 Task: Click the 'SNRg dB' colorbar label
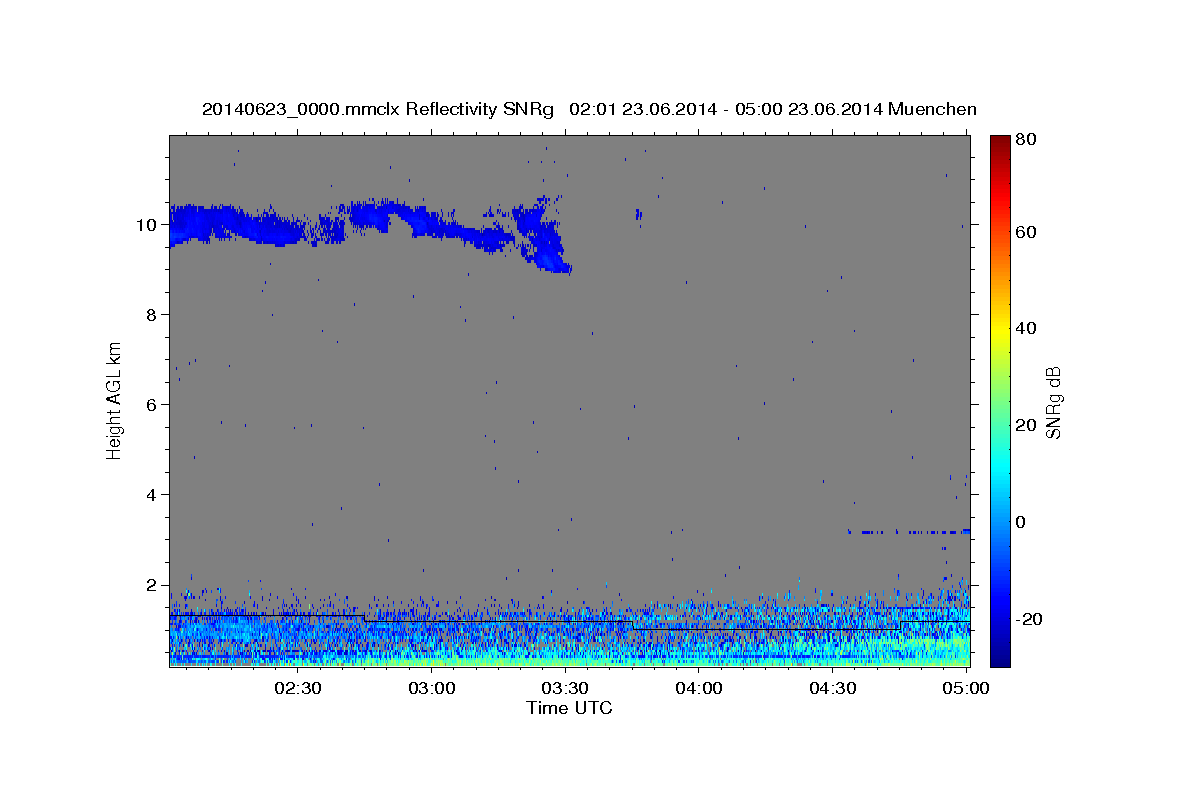coord(1052,402)
